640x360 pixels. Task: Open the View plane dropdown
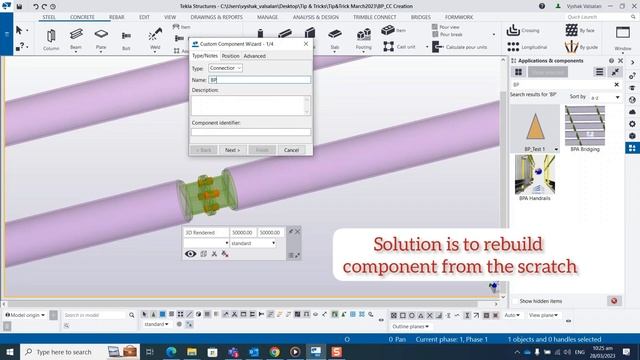pos(543,315)
